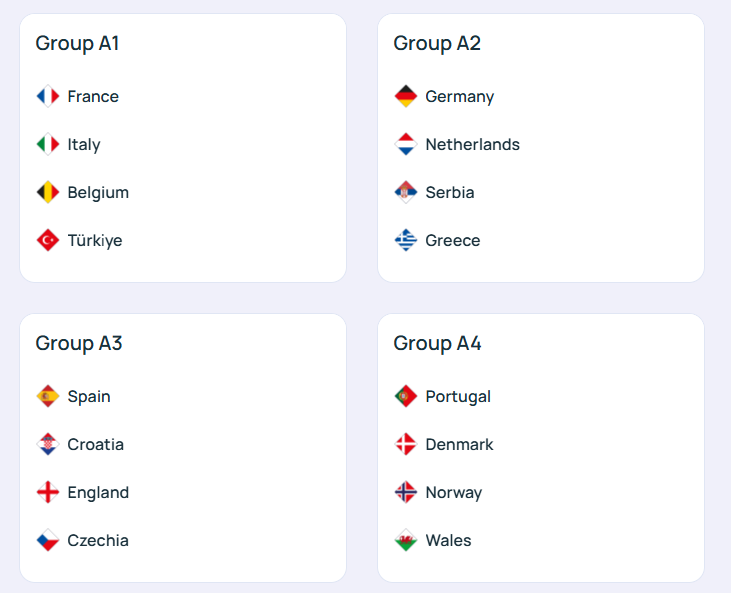Click the Serbia flag icon
The height and width of the screenshot is (593, 731).
[405, 192]
